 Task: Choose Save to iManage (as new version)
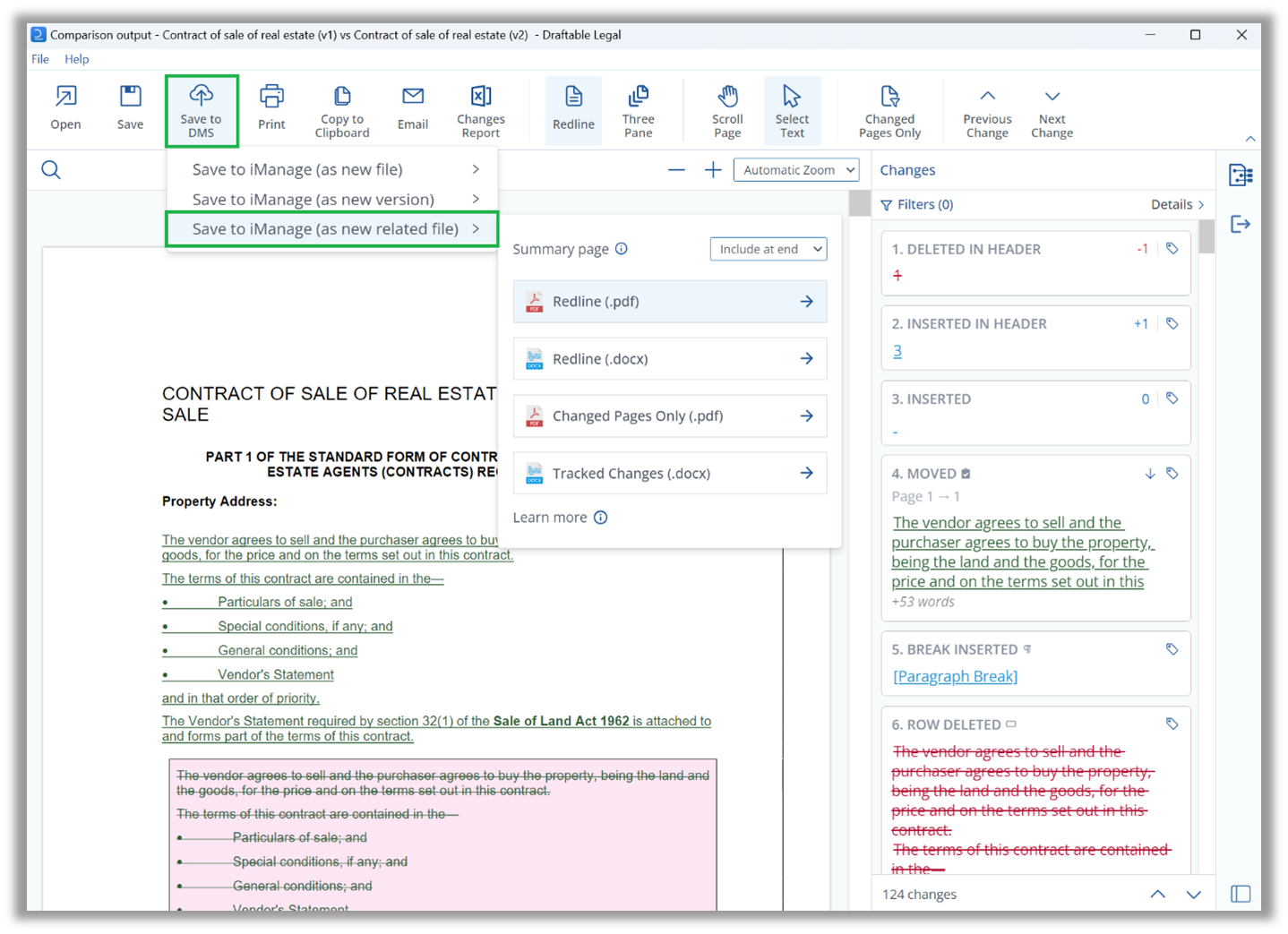(332, 199)
